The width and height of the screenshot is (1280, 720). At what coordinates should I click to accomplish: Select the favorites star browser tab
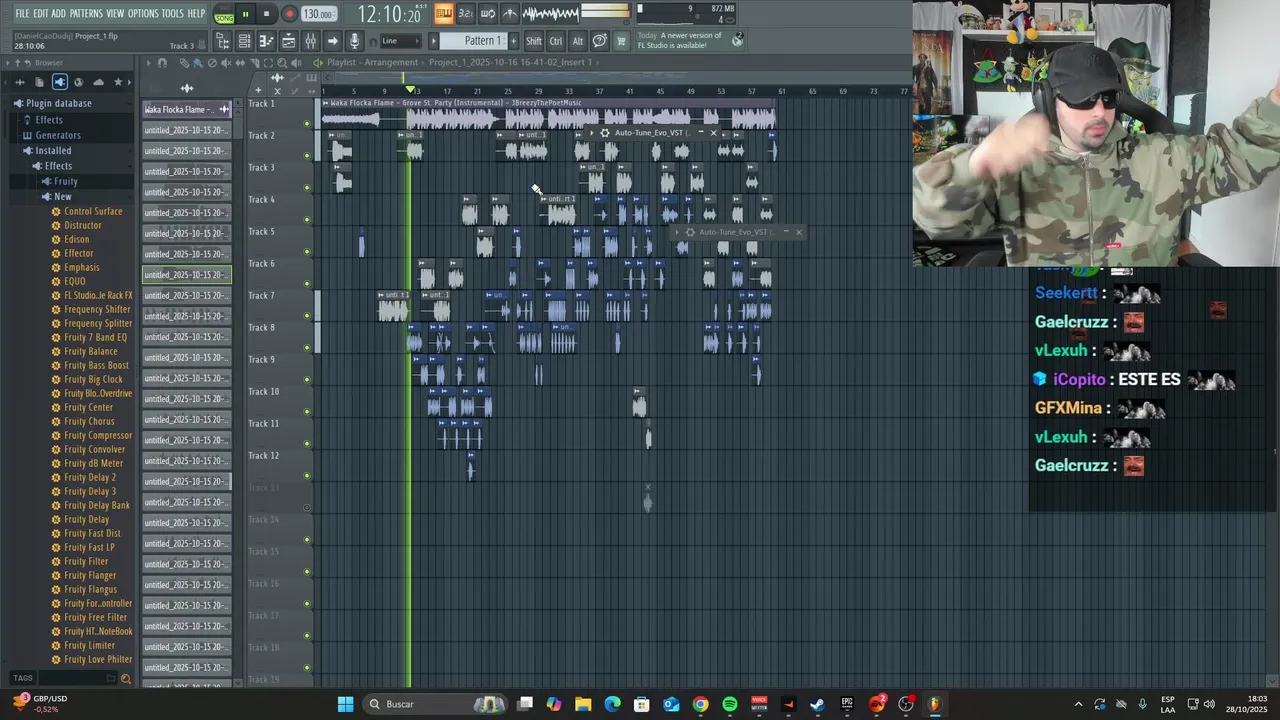coord(118,82)
